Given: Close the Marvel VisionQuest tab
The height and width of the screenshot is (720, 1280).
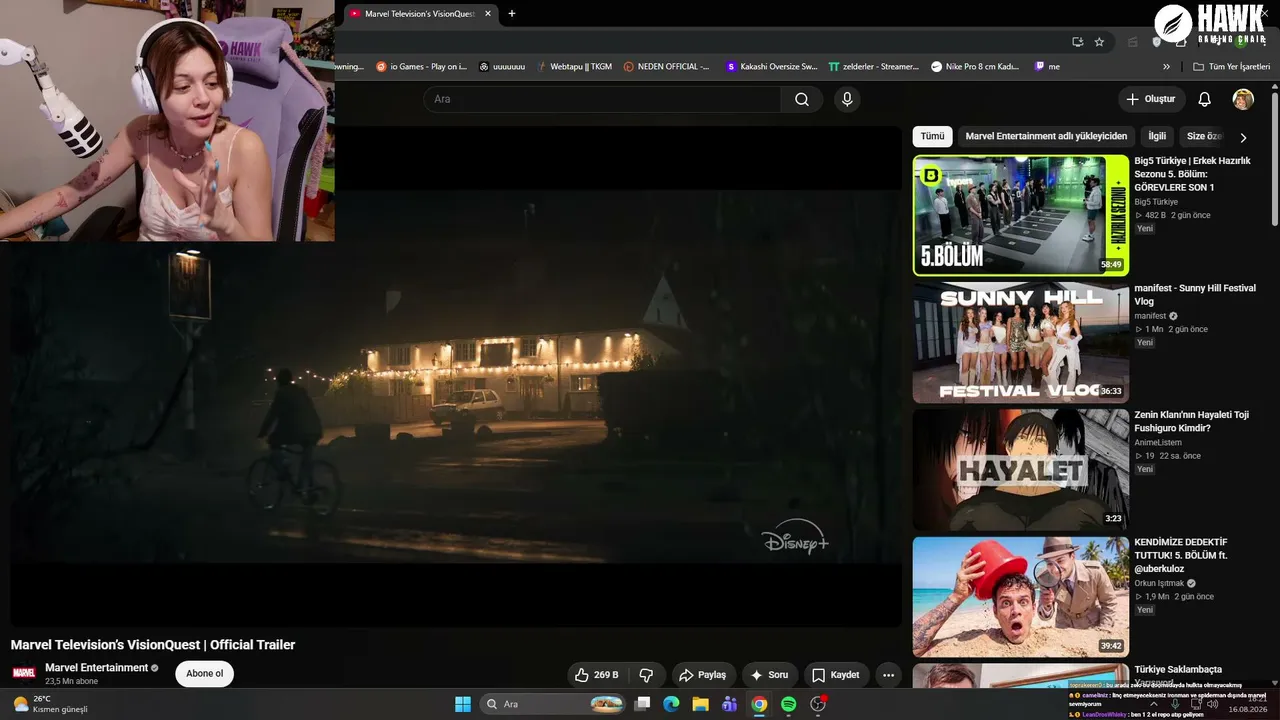Looking at the screenshot, I should (x=488, y=14).
